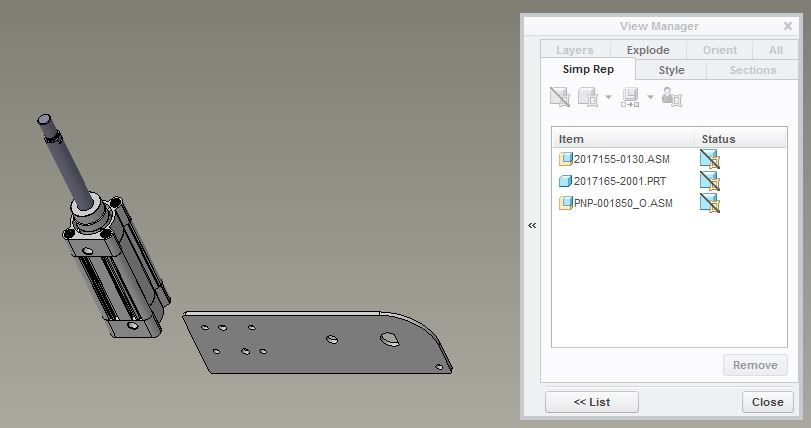Open the Explode tab
Viewport: 811px width, 428px height.
click(648, 50)
